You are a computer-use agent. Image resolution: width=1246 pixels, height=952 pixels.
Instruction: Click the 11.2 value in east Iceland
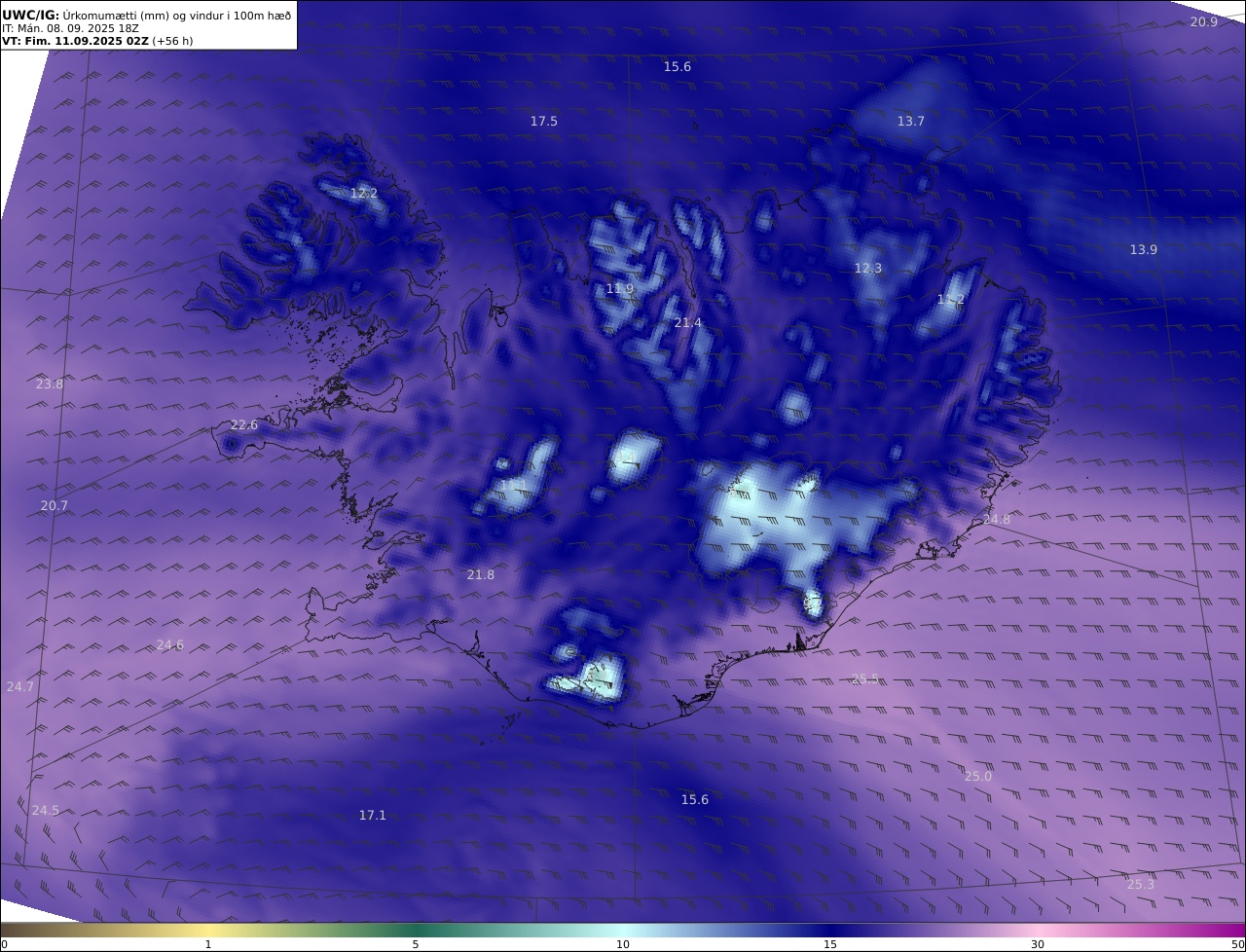click(x=951, y=300)
